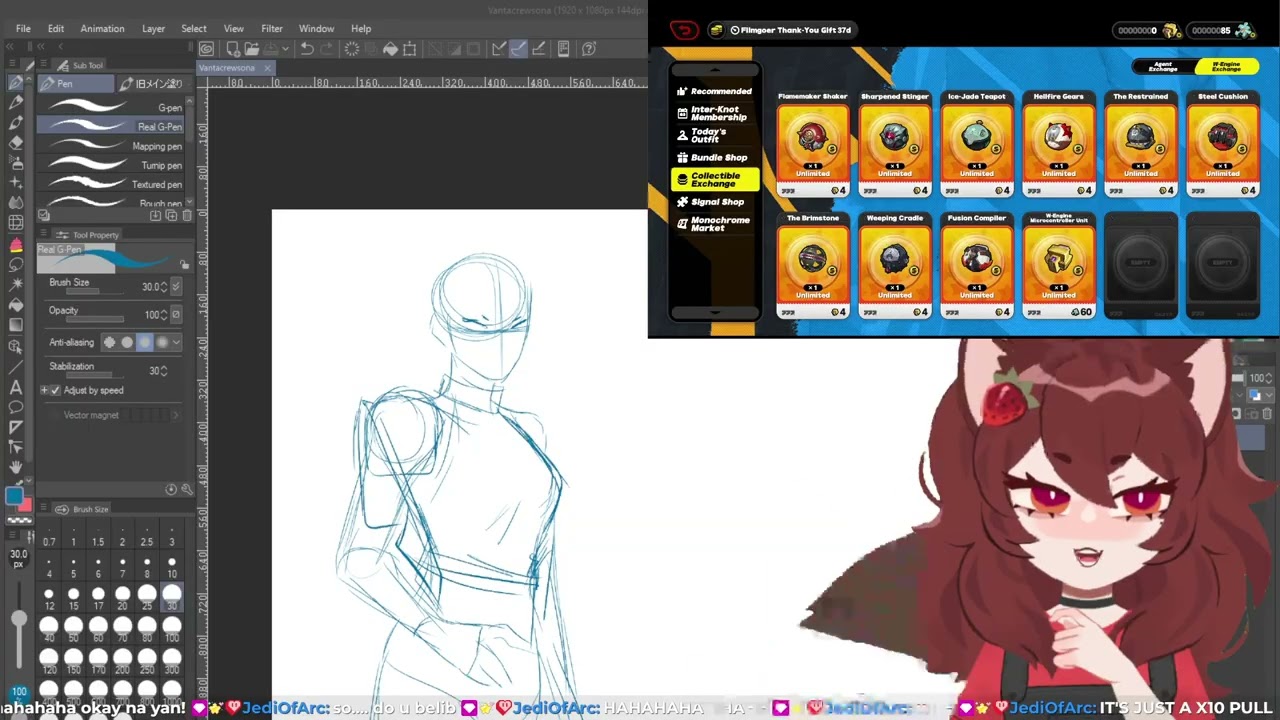This screenshot has width=1280, height=720.
Task: Adjust the Brush Size stepper arrows
Action: point(164,286)
